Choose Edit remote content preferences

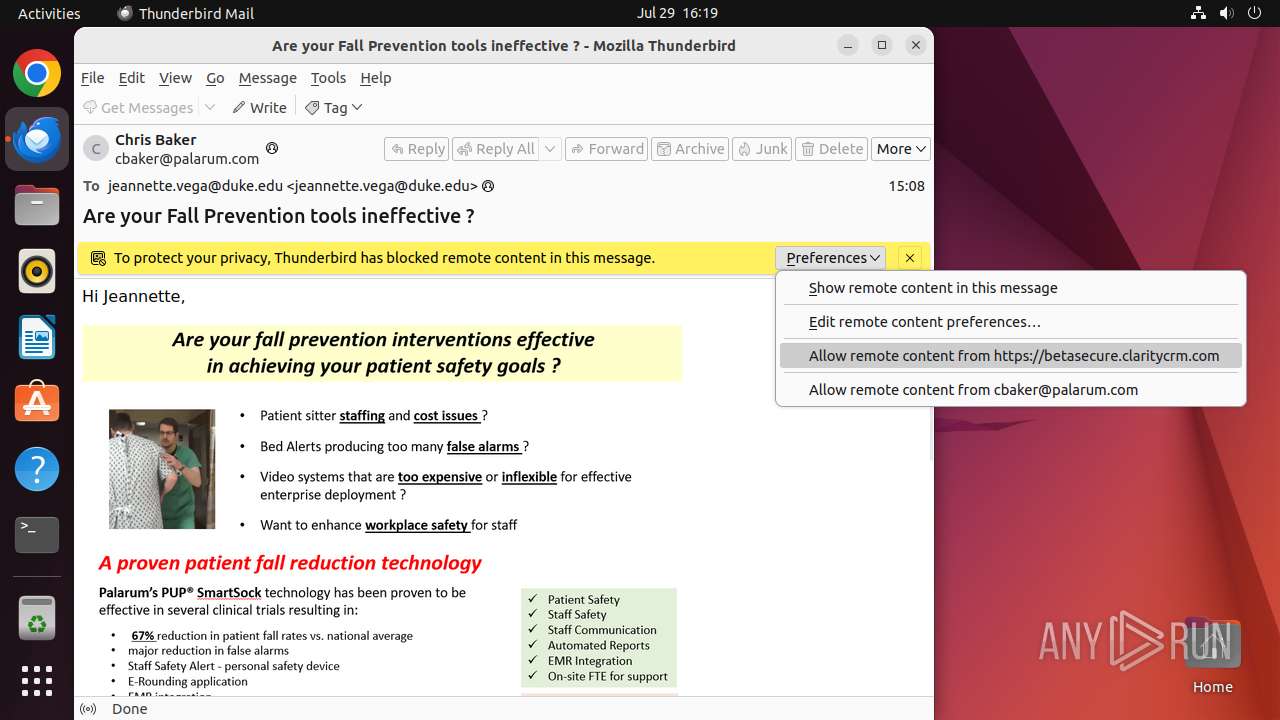(1011, 322)
